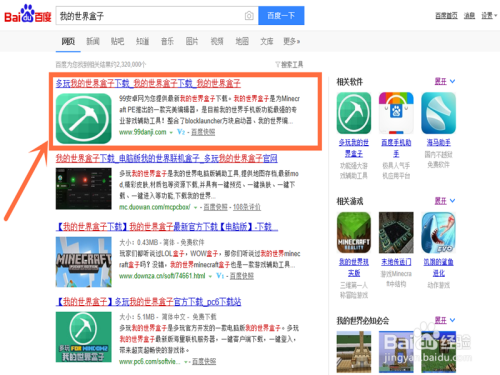Open the 海马助手 link under 相关软件

click(439, 143)
